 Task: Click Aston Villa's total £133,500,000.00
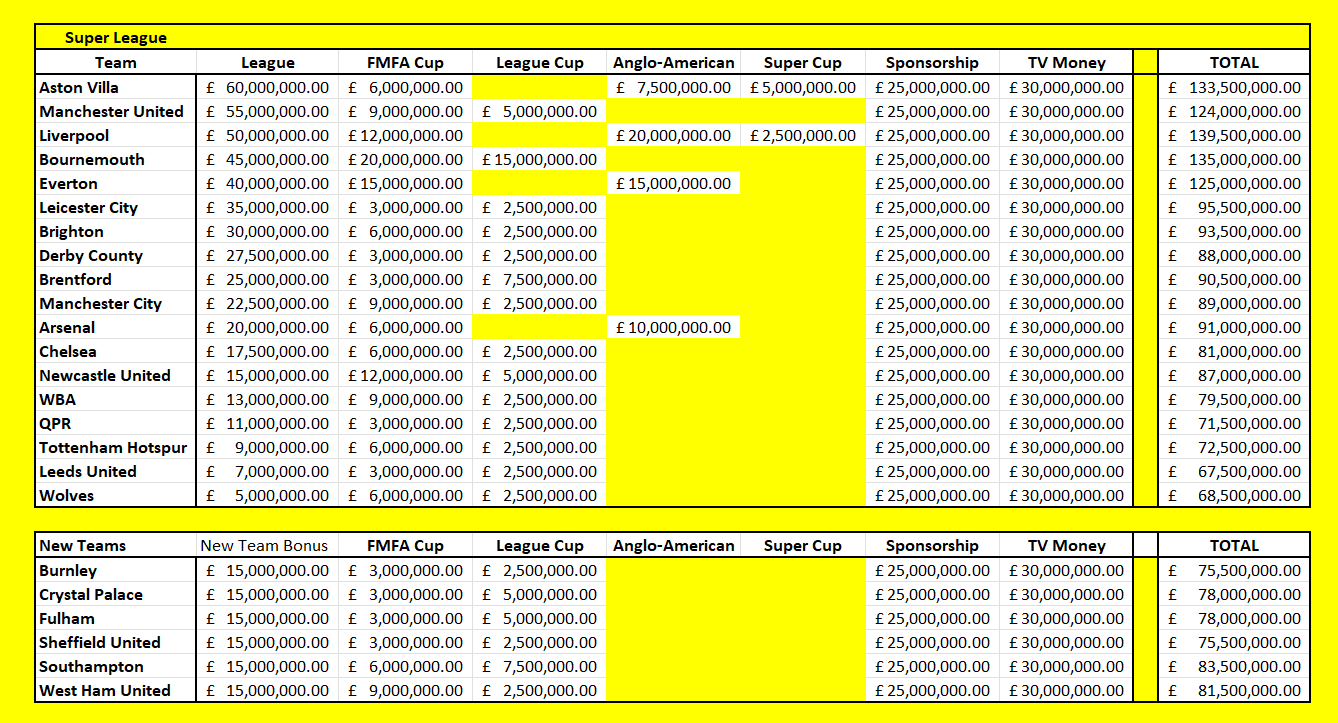coord(1234,87)
